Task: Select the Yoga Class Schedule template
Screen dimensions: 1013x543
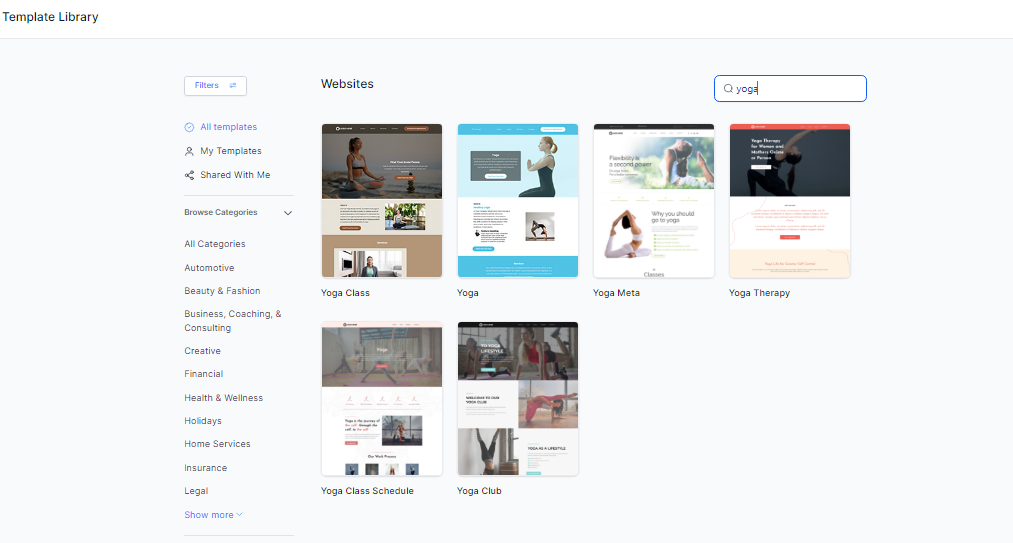Action: (381, 398)
